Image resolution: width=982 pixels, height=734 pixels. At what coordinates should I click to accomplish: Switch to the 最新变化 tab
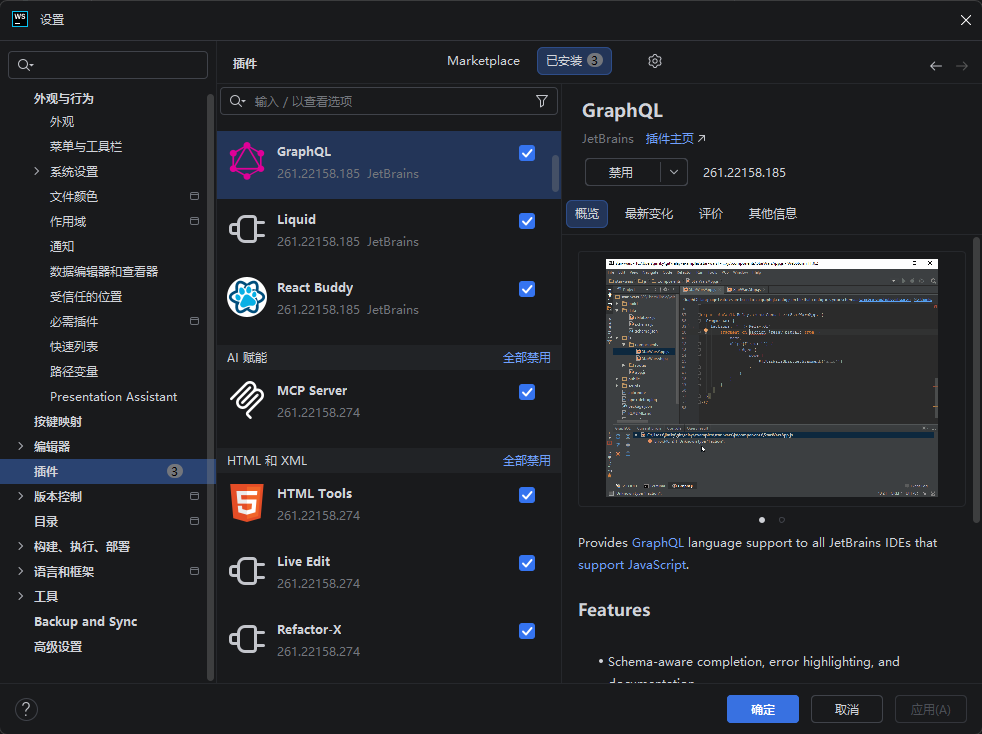649,214
